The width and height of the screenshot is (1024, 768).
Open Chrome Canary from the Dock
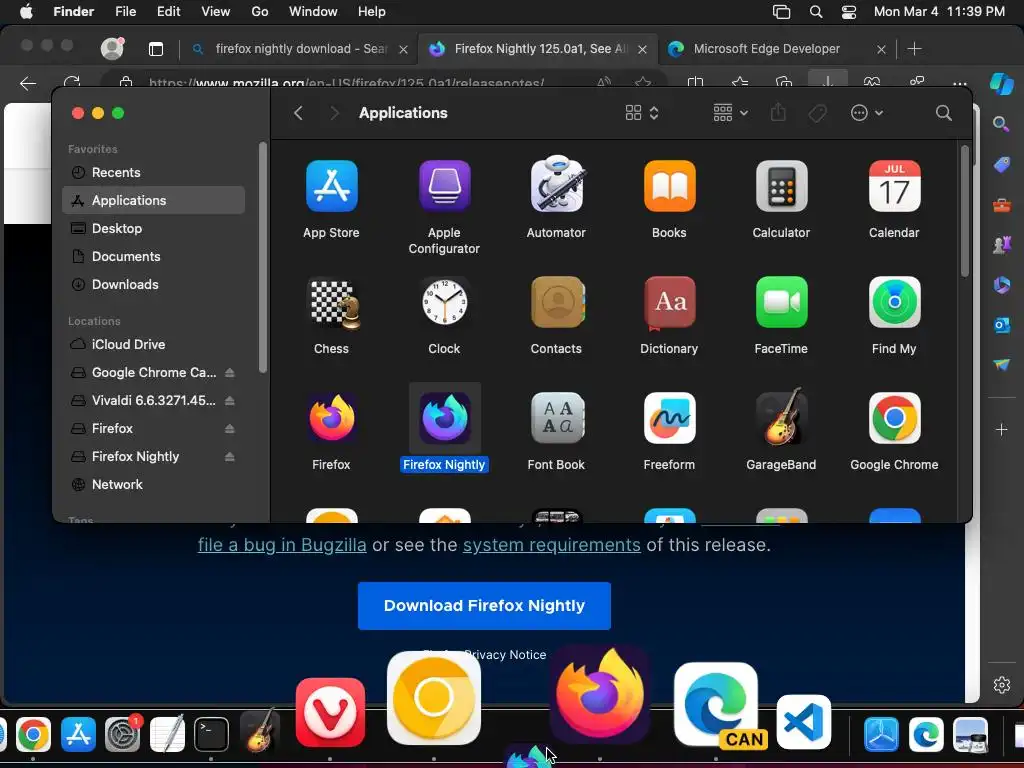pyautogui.click(x=434, y=698)
